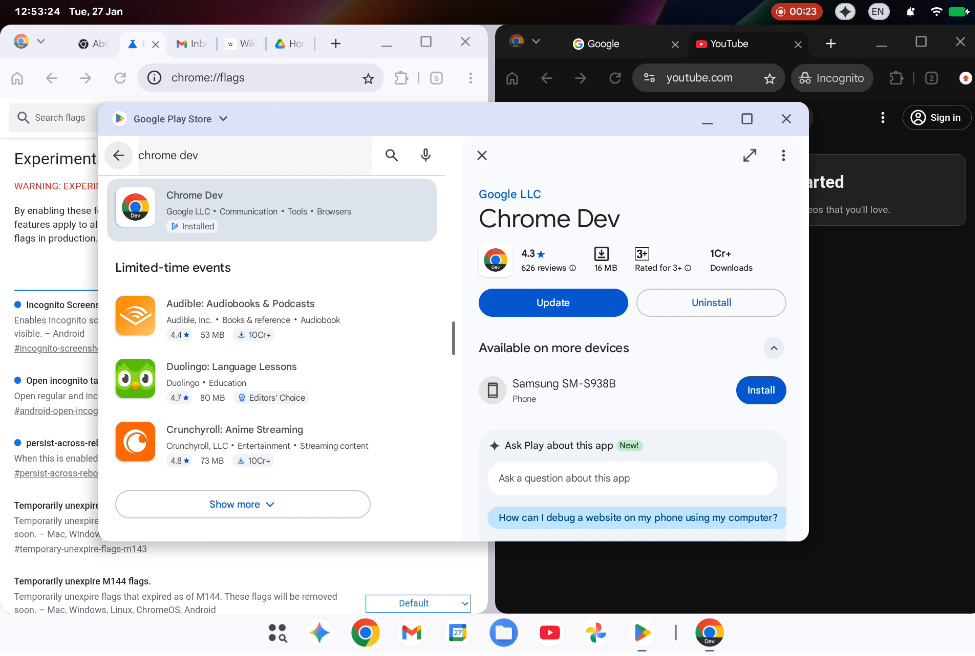Go back with the Play Store arrow
This screenshot has width=975, height=656.
click(119, 155)
